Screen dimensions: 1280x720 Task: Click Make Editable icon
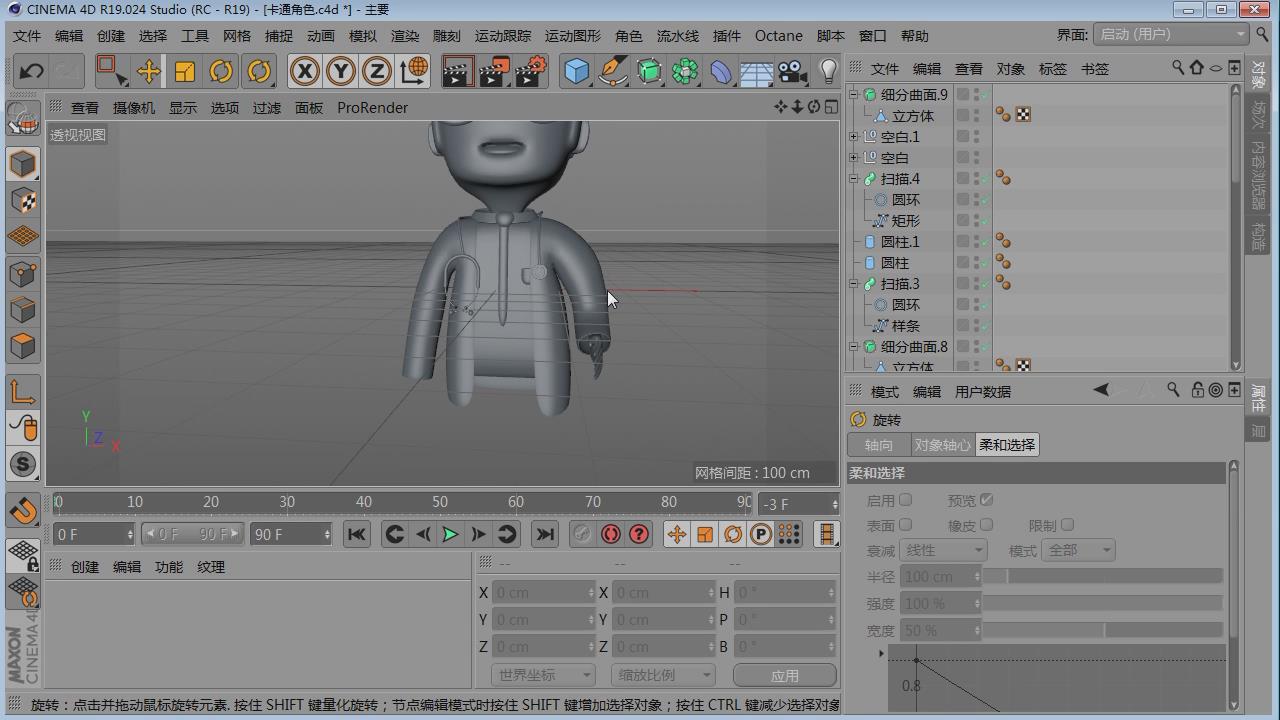[x=23, y=119]
